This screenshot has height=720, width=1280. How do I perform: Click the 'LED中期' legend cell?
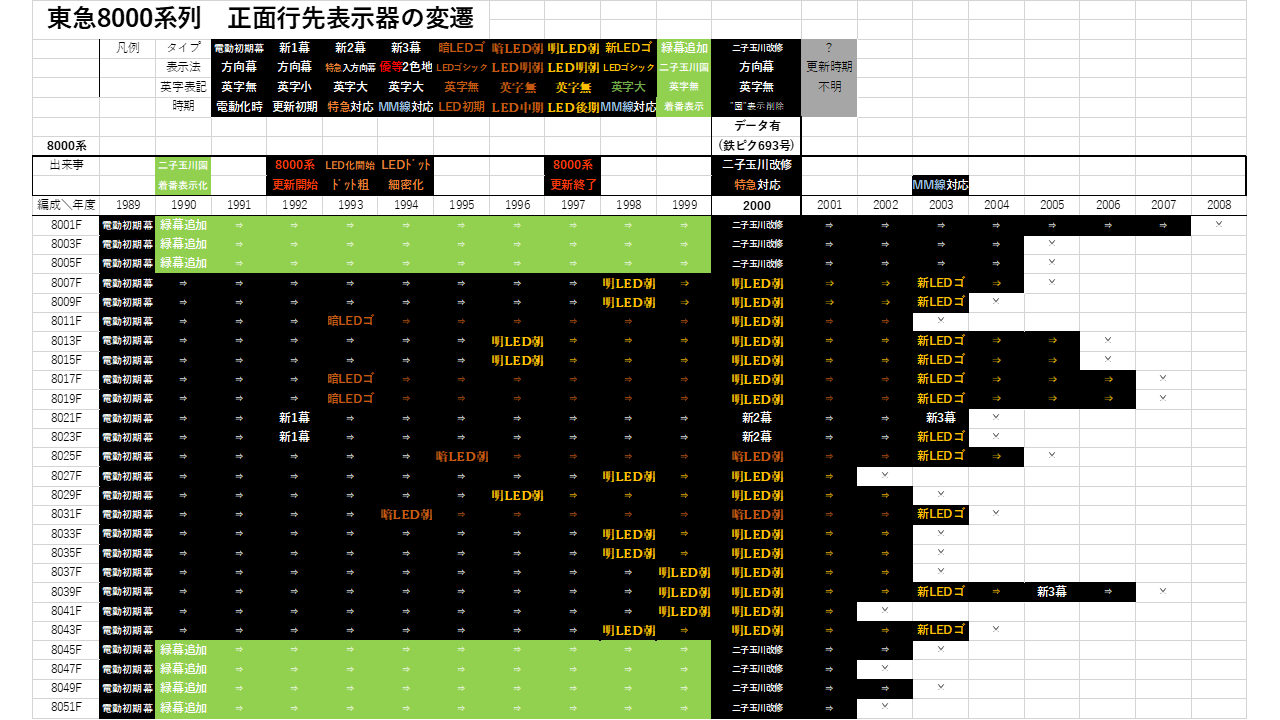(517, 106)
